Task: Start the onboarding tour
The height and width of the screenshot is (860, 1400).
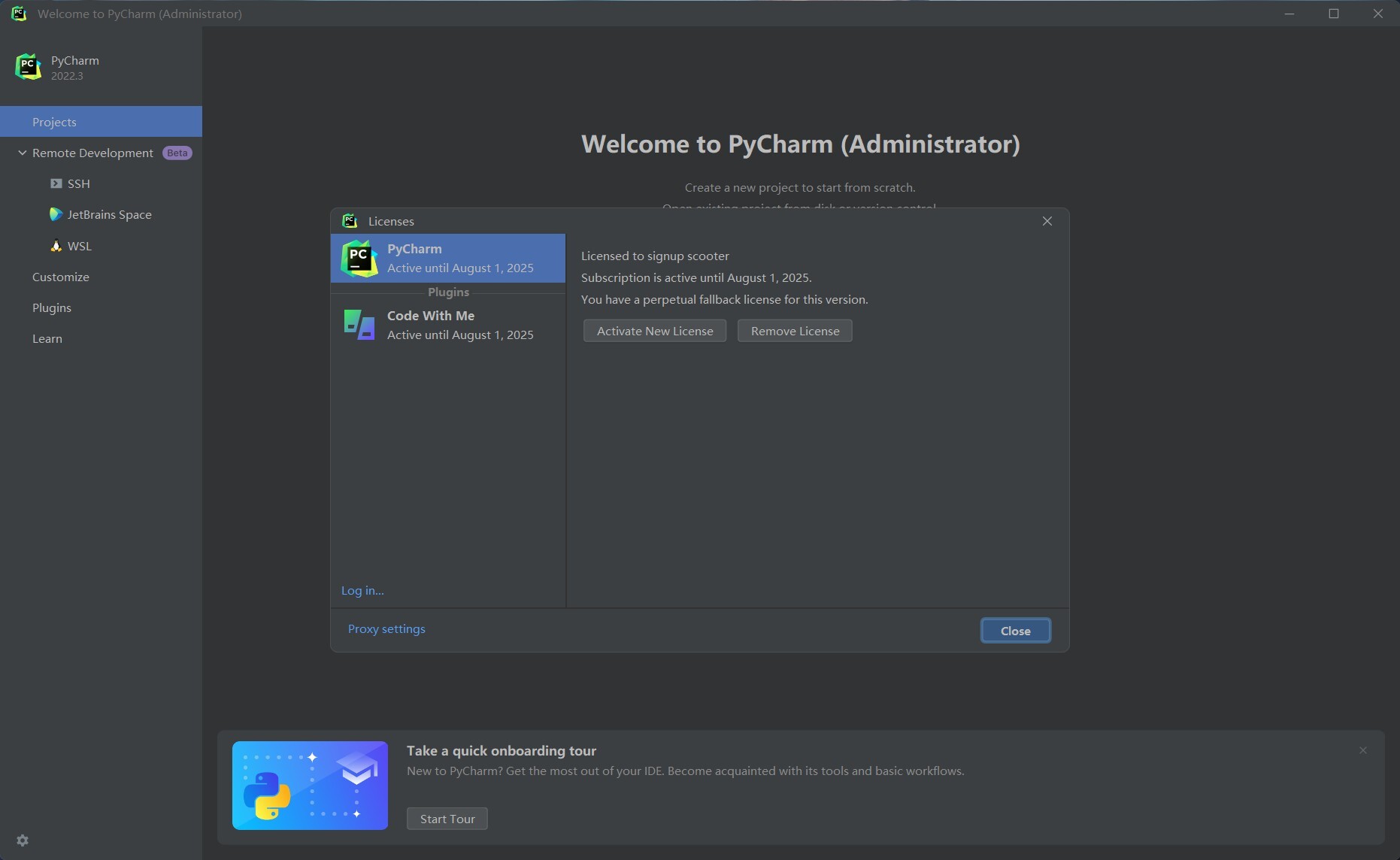Action: 447,819
